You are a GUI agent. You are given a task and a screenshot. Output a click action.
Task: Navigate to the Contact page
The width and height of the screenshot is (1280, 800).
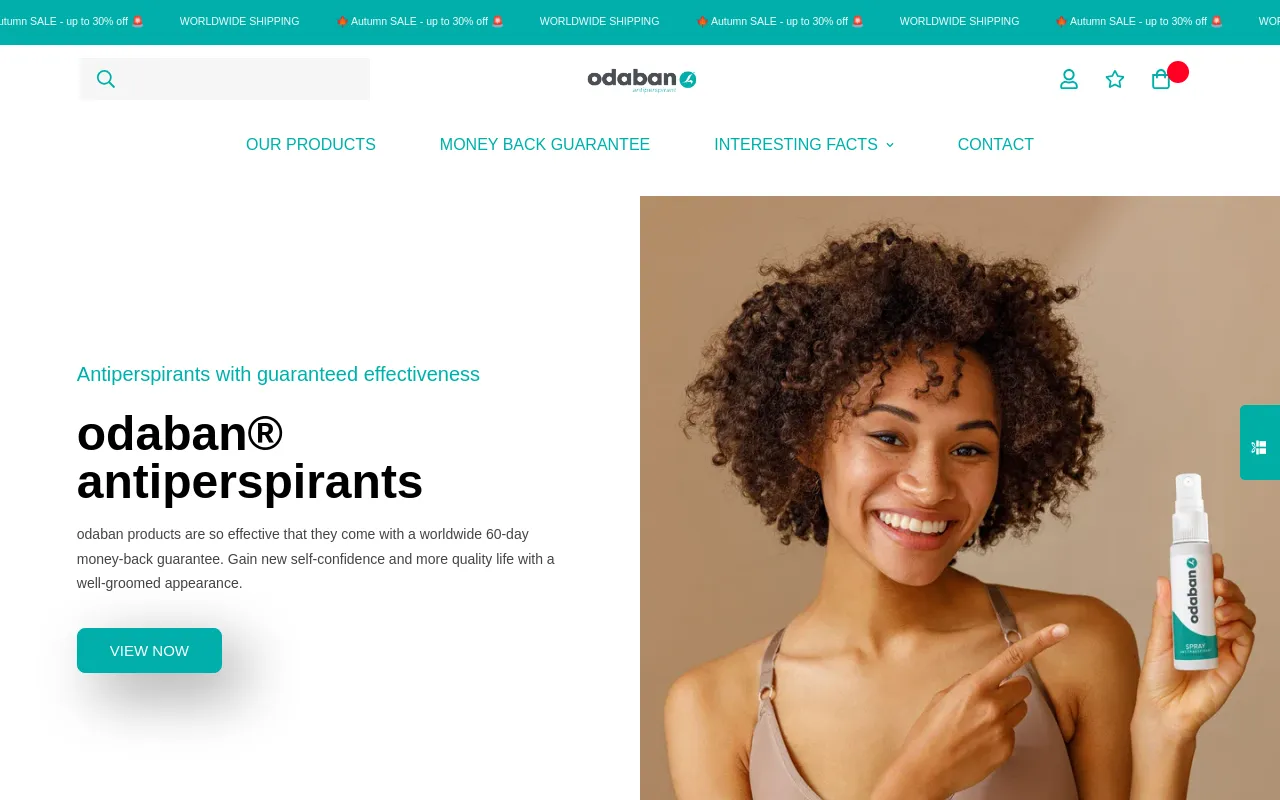click(x=996, y=144)
